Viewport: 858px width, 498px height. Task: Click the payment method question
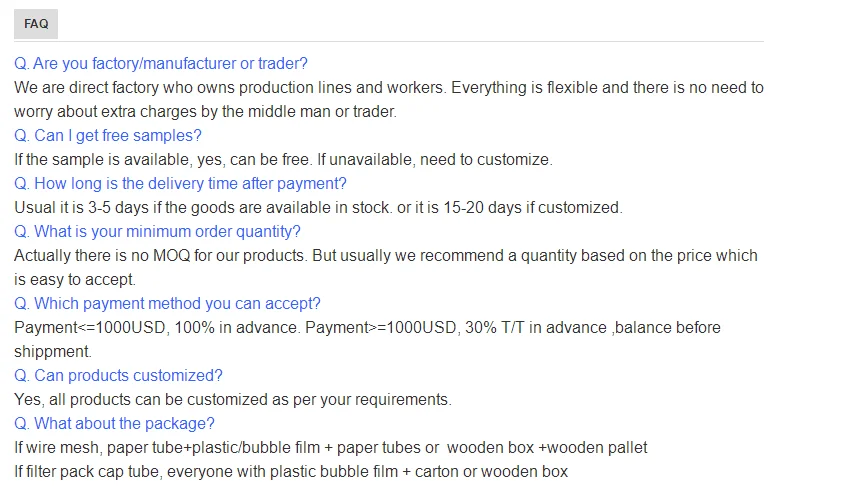click(x=167, y=304)
